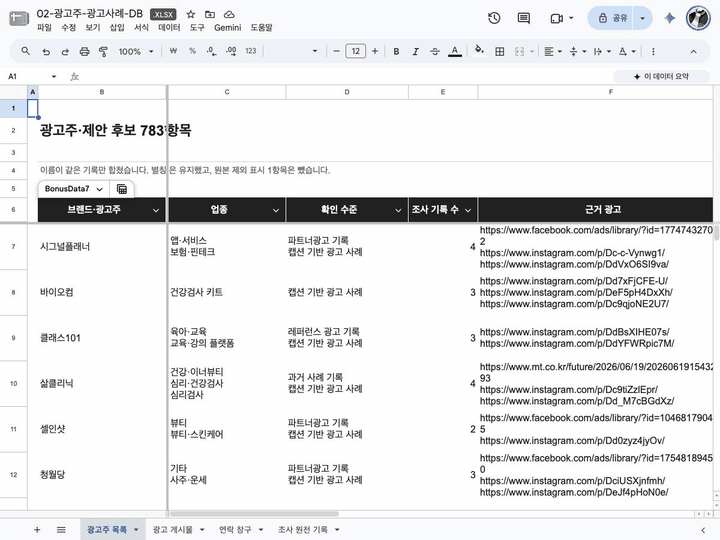This screenshot has width=720, height=540.
Task: Click the font size input field
Action: pyautogui.click(x=355, y=51)
